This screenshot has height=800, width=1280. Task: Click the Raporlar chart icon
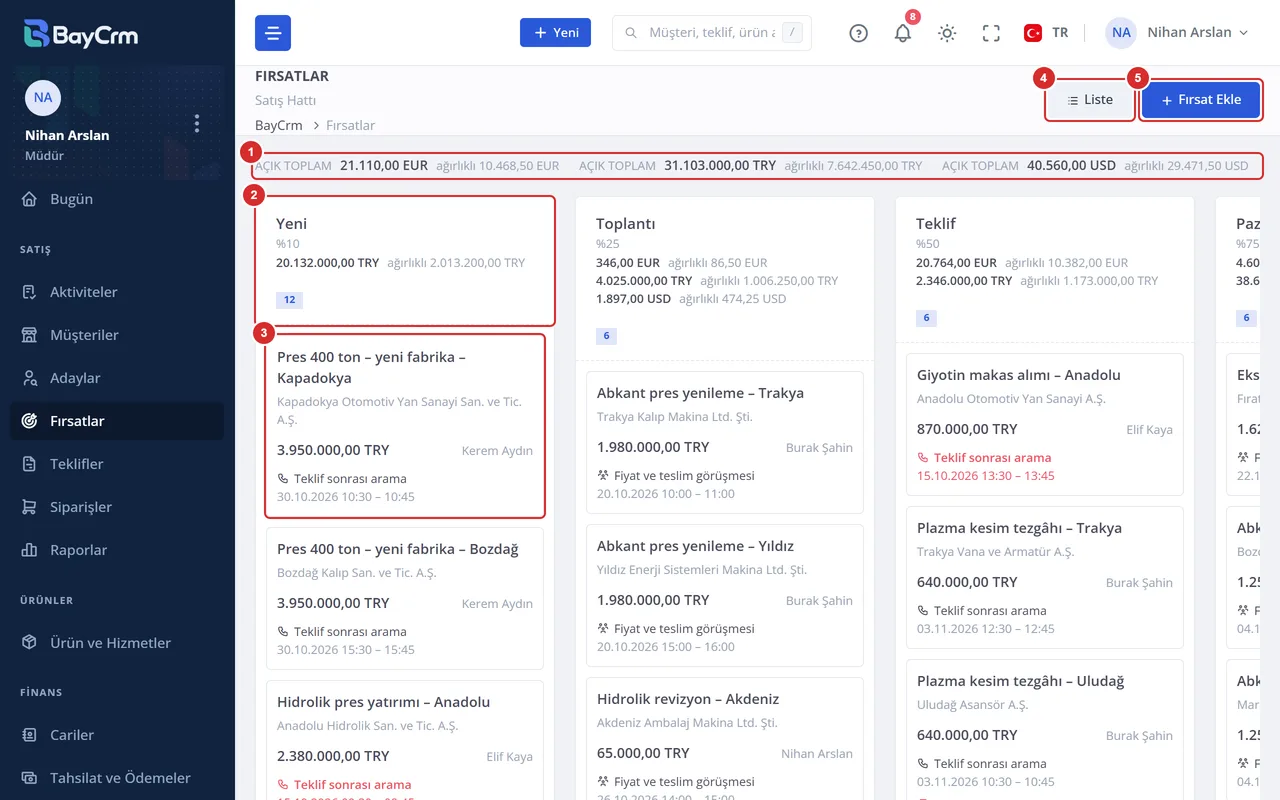(30, 550)
